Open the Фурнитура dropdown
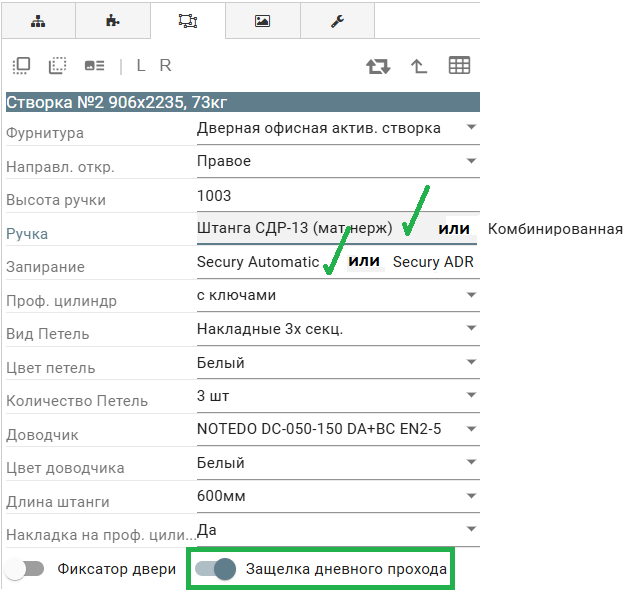The height and width of the screenshot is (598, 642). tap(338, 129)
